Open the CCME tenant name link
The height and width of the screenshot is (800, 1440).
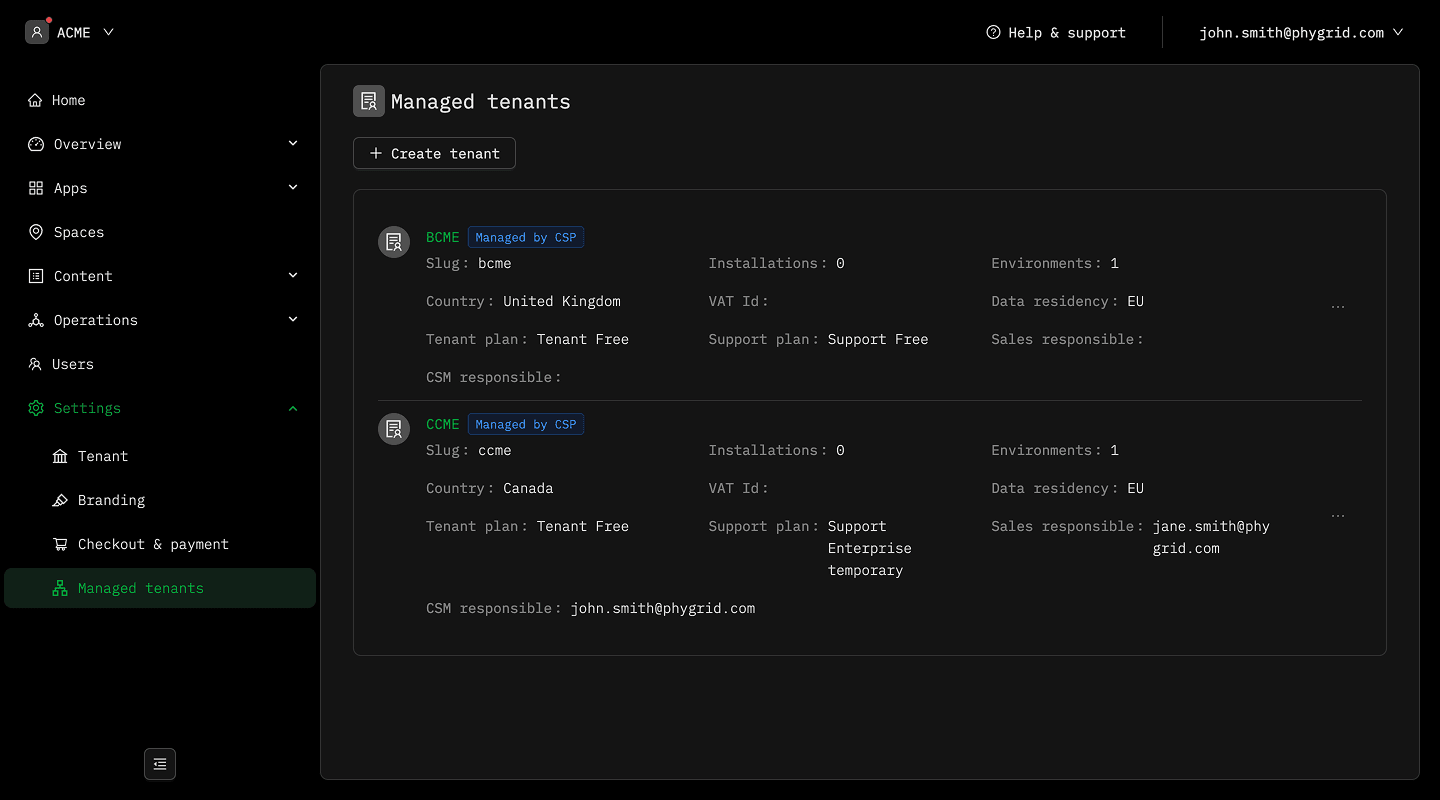(443, 424)
